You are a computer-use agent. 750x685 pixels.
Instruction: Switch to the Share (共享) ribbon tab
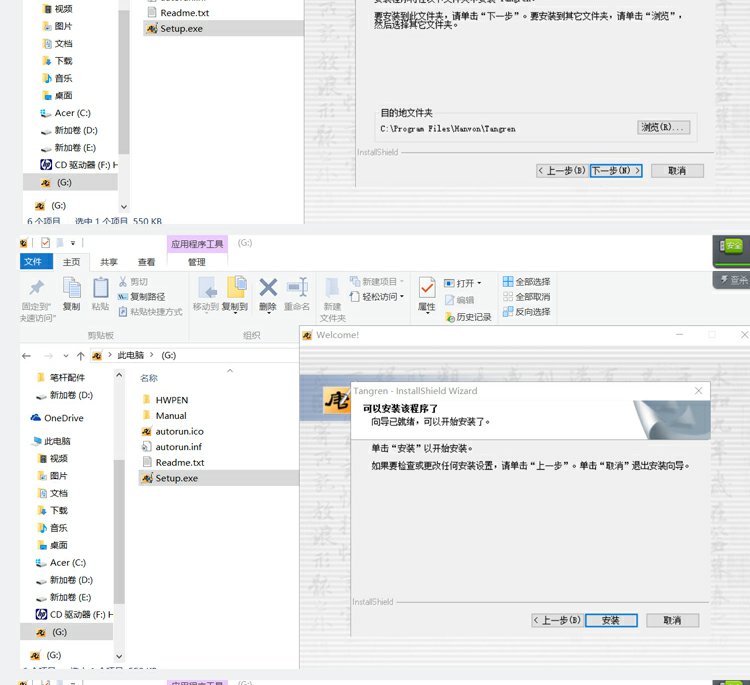click(109, 262)
